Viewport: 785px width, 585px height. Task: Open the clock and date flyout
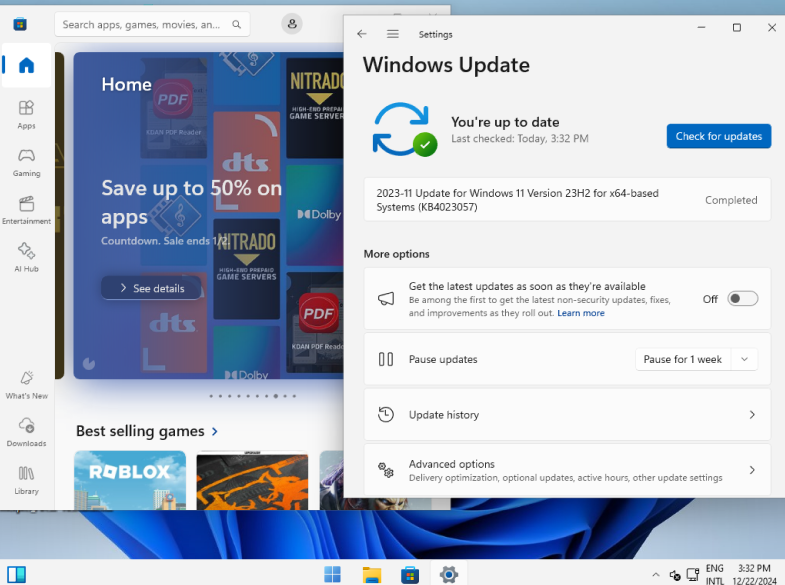pos(754,574)
